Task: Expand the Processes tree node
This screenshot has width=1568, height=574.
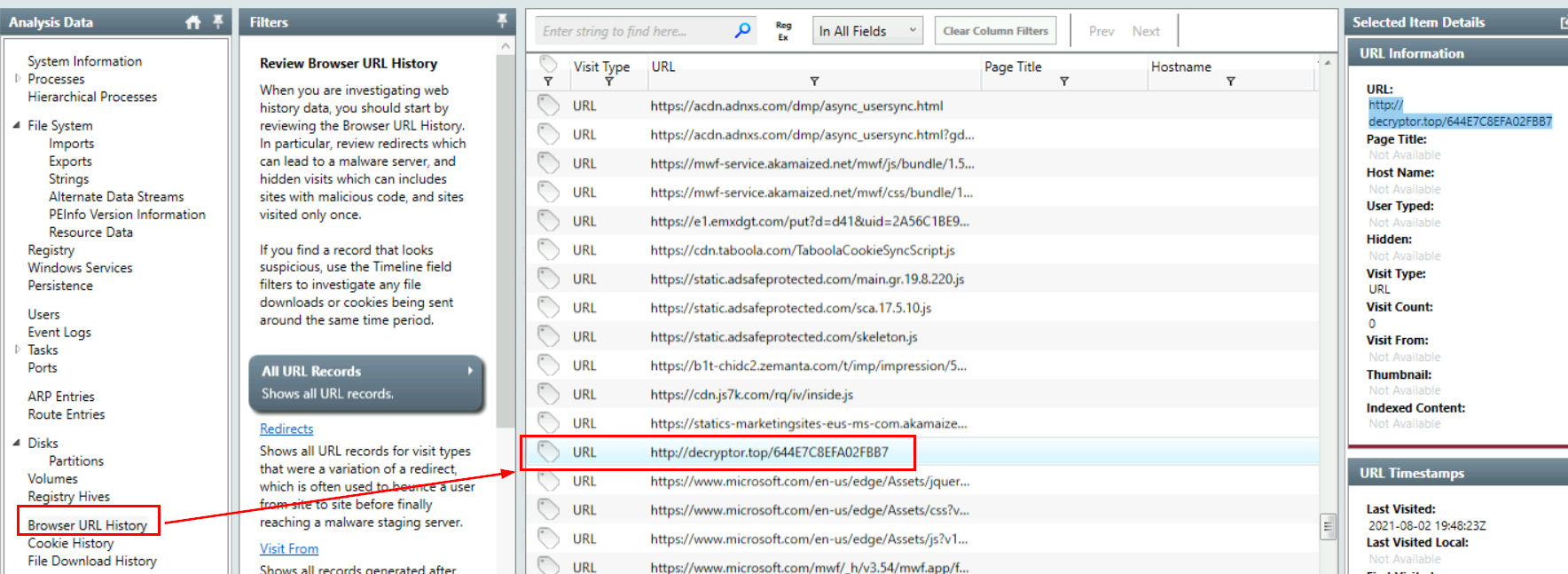Action: (18, 79)
